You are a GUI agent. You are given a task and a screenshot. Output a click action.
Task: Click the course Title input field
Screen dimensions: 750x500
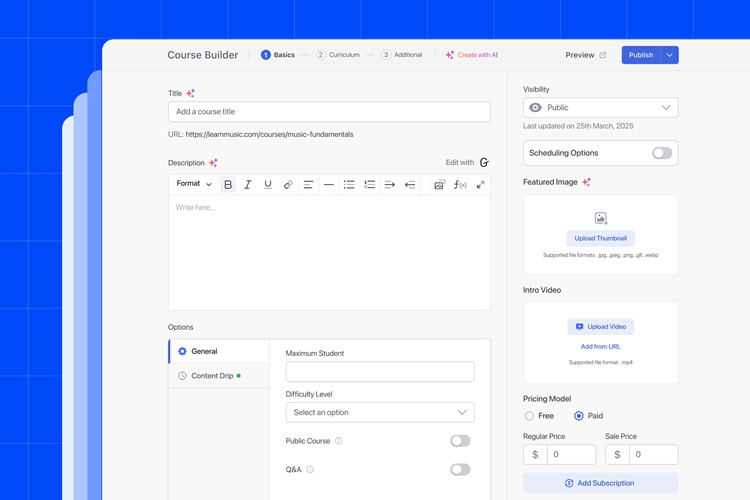pyautogui.click(x=329, y=112)
